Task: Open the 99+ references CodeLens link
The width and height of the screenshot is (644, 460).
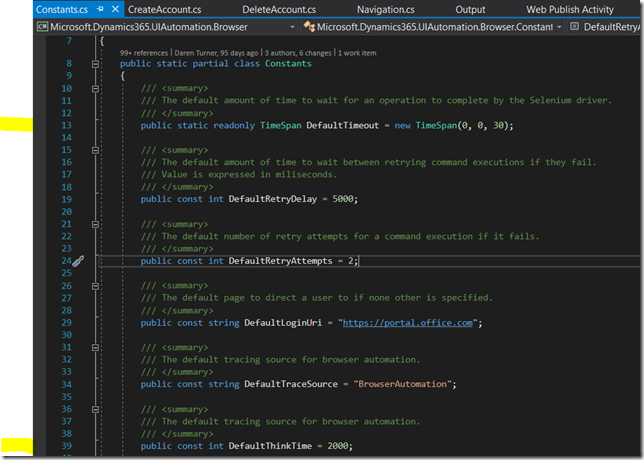Action: pyautogui.click(x=144, y=53)
